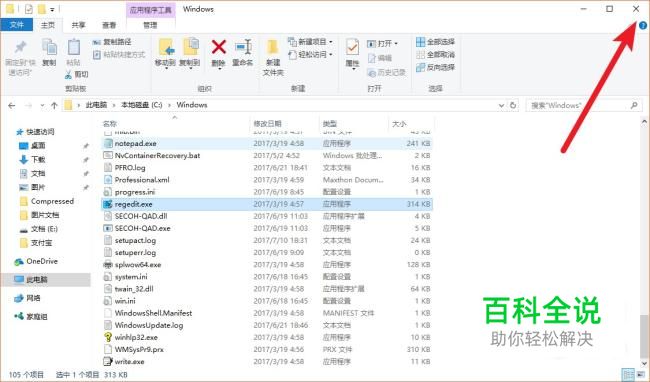The image size is (650, 382).
Task: Sort files by the 名称 column header
Action: (x=110, y=123)
